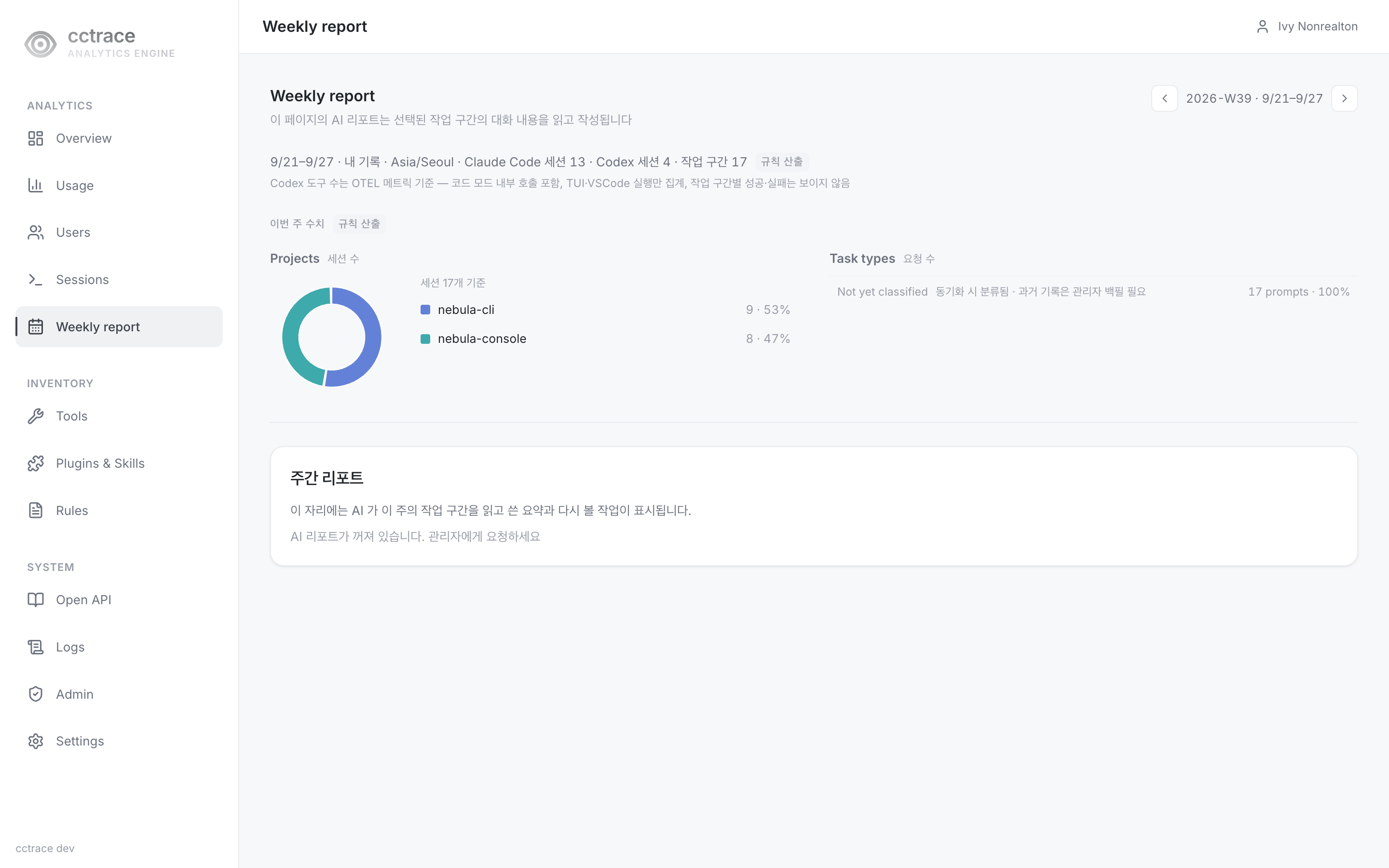Open the Rules page
The height and width of the screenshot is (868, 1389).
click(x=119, y=510)
